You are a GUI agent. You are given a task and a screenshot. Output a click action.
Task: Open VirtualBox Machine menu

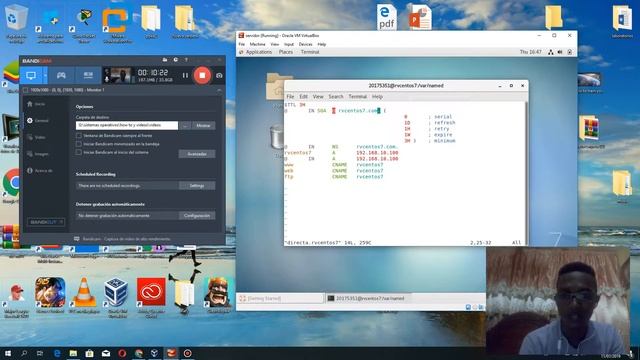[257, 44]
